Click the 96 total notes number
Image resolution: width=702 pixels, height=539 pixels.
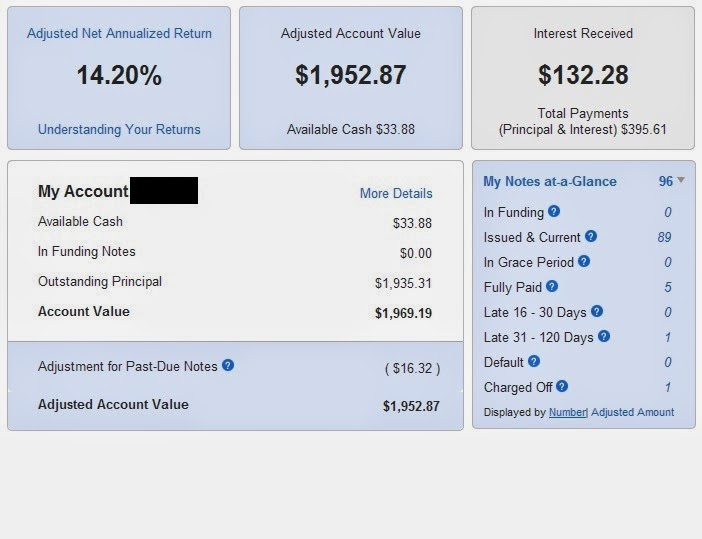point(666,181)
